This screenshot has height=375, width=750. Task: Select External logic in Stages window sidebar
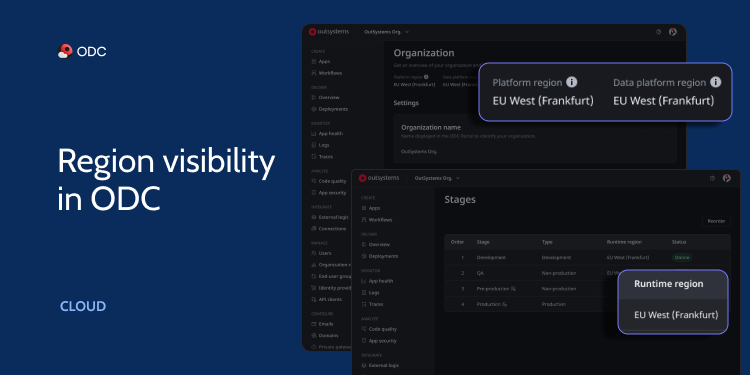380,365
